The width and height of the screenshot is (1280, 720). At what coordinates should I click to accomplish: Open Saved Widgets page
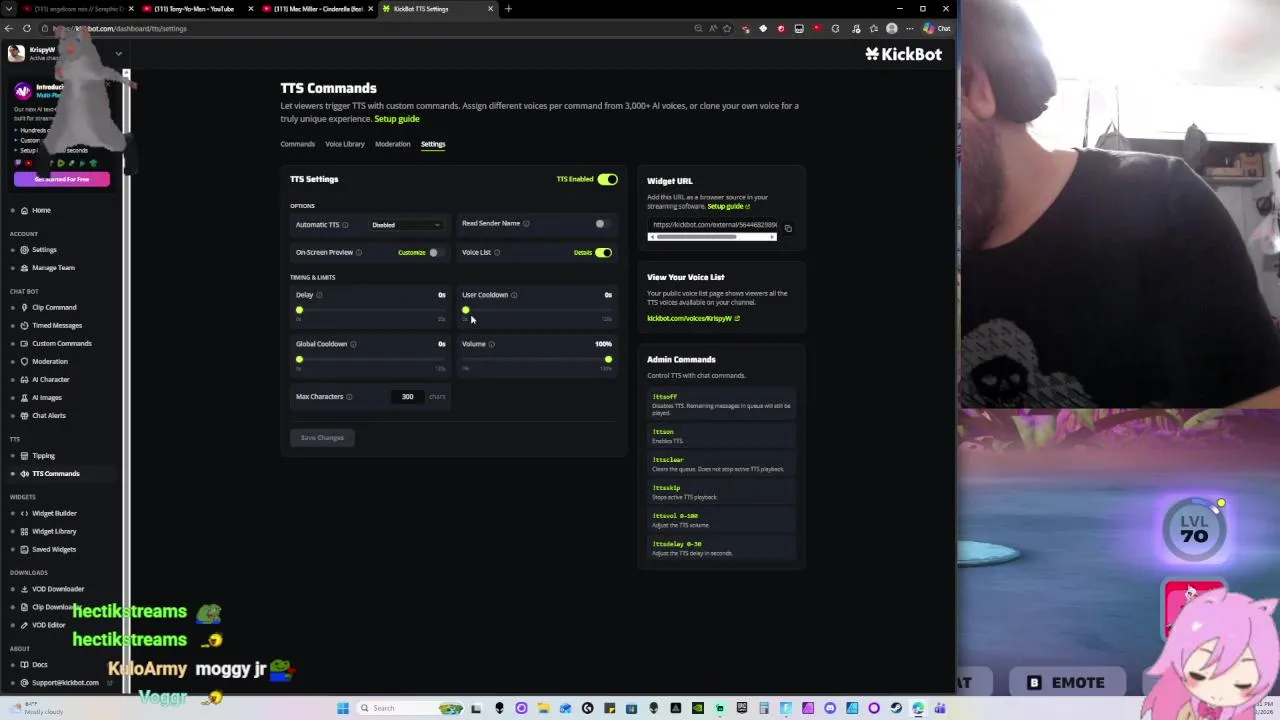coord(53,549)
